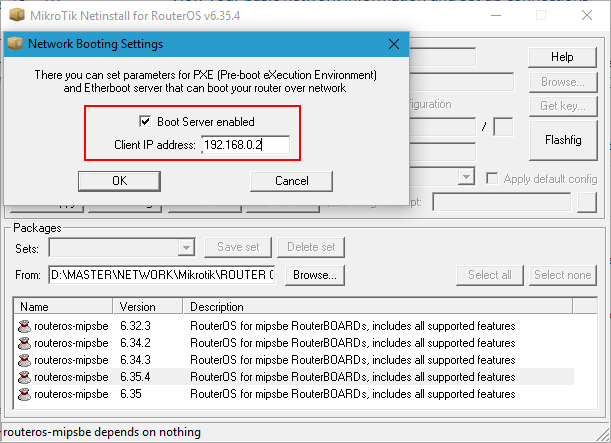Click the routeros-mipsbe 6.35 package icon
The width and height of the screenshot is (611, 443).
(x=24, y=394)
